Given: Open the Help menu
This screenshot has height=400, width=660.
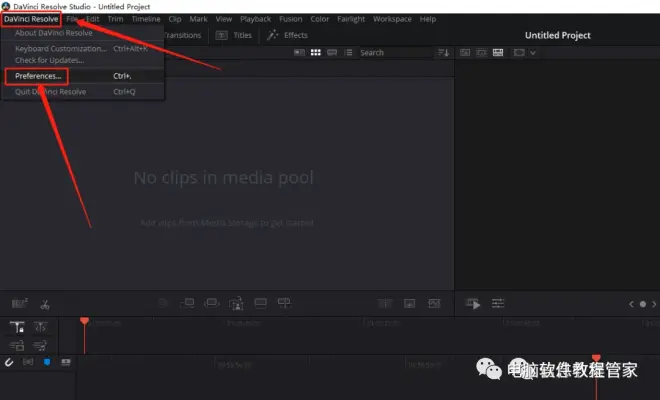Looking at the screenshot, I should click(x=428, y=19).
